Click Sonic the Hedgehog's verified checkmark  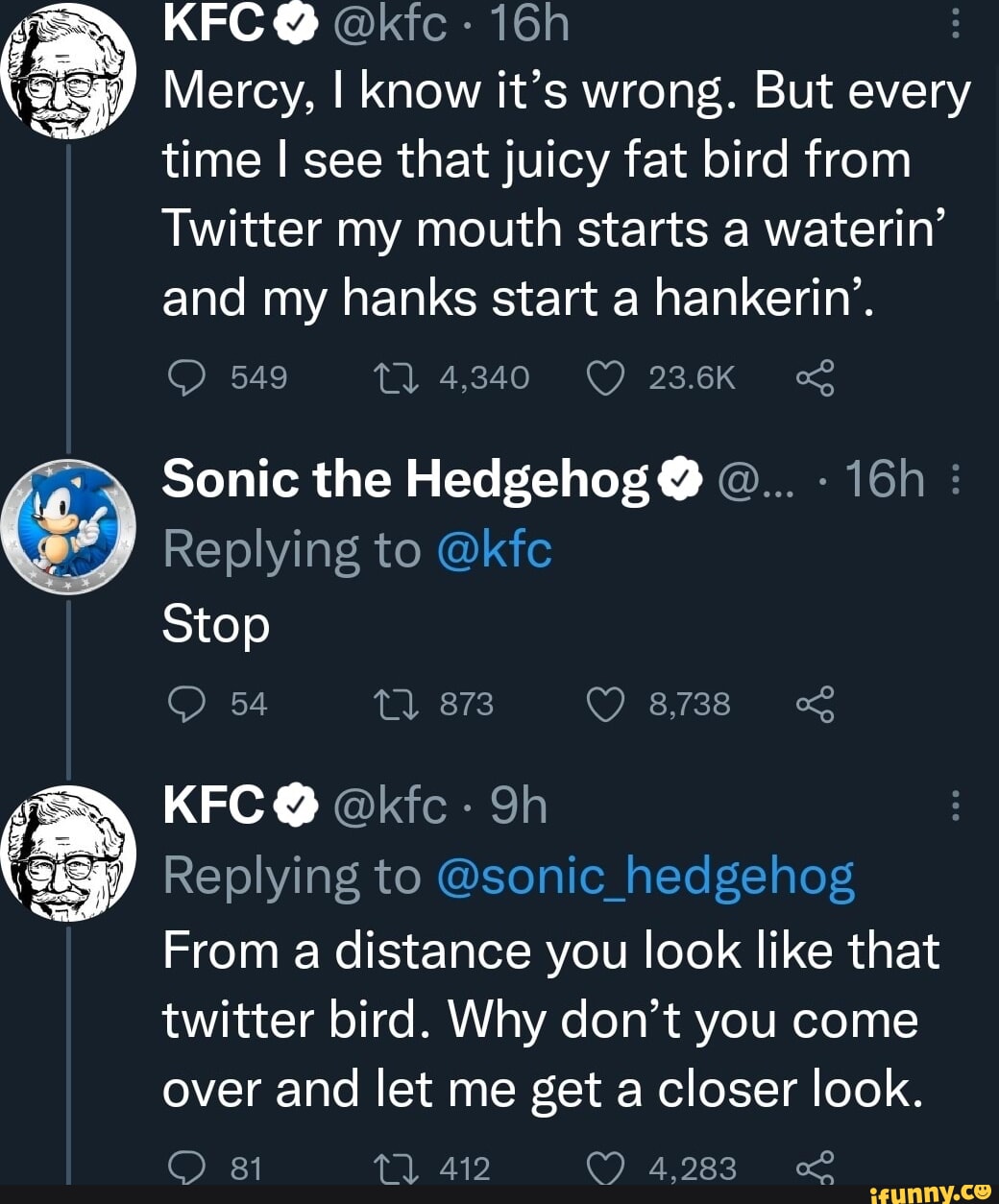679,478
